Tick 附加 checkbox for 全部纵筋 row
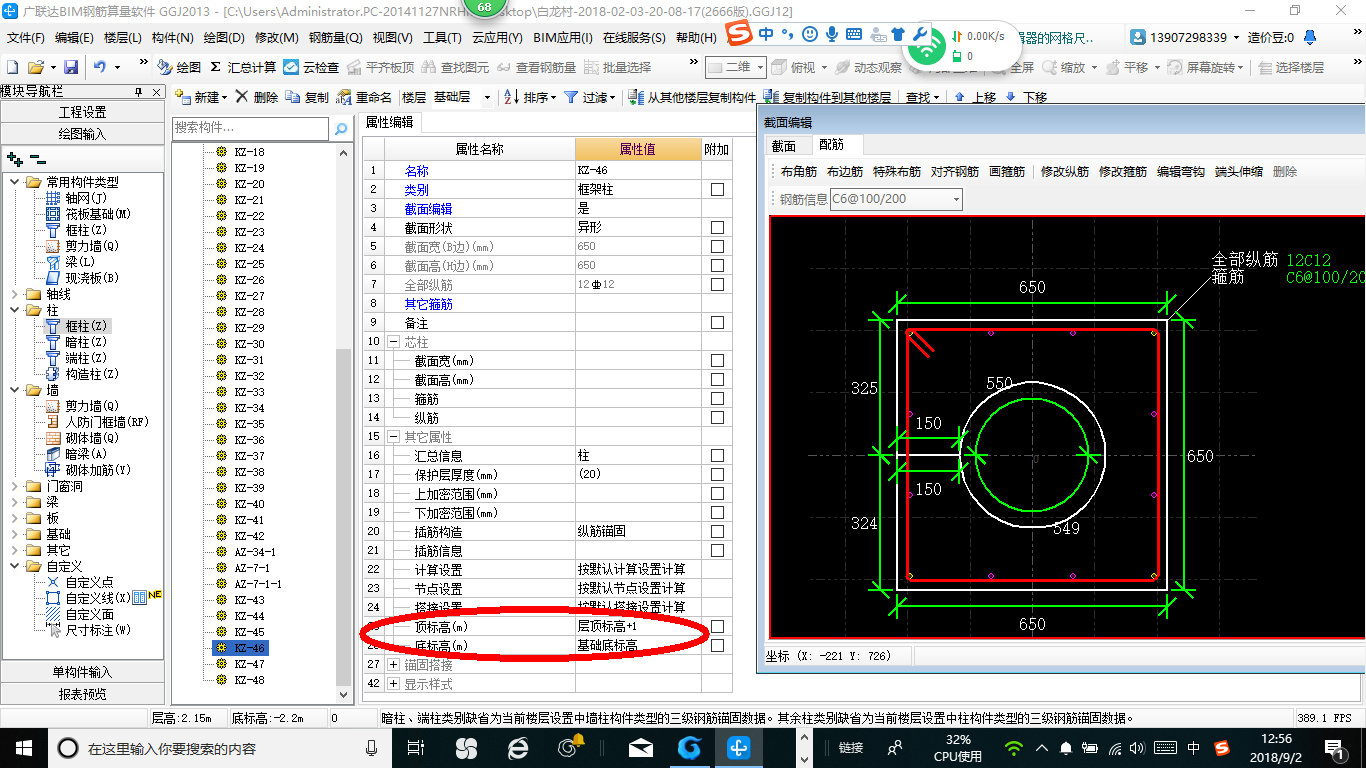 717,284
